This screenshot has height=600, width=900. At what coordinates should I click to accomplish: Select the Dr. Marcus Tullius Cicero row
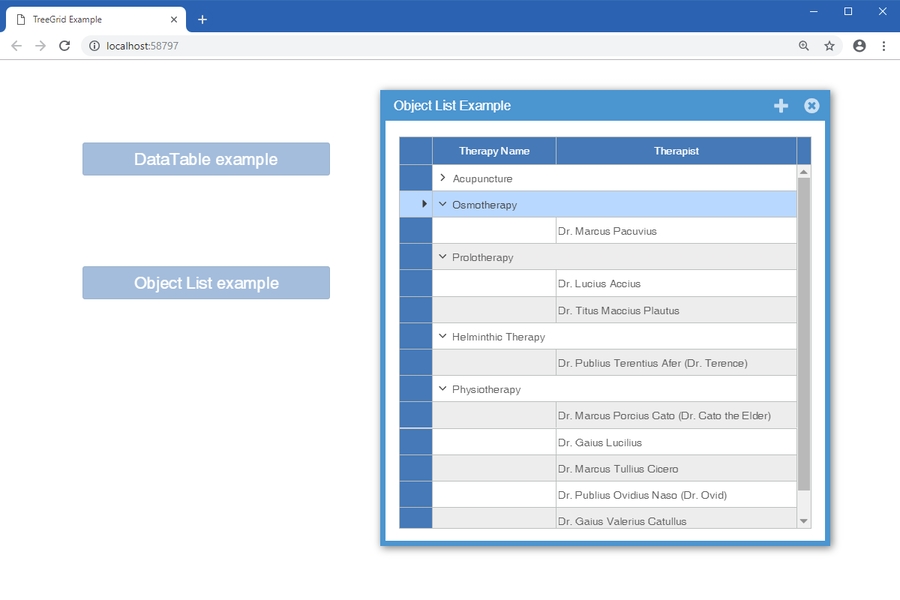[x=618, y=469]
